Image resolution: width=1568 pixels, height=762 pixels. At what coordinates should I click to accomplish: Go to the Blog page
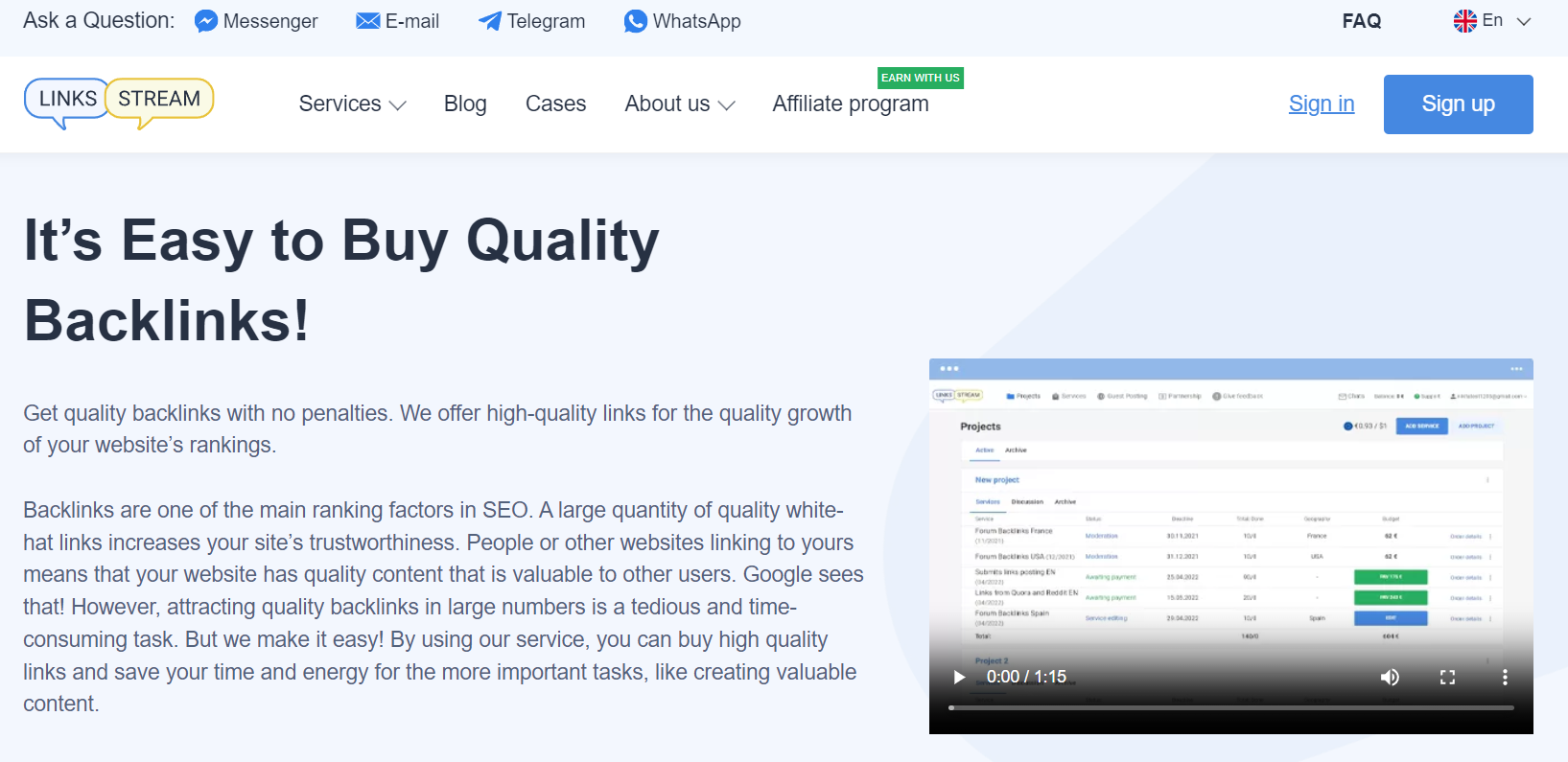tap(465, 104)
